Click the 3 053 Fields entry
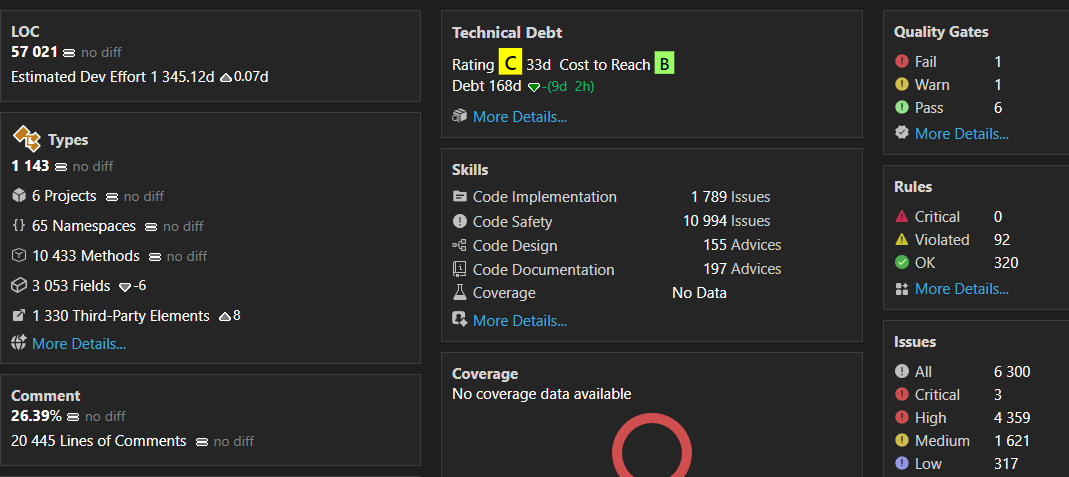Viewport: 1069px width, 477px height. coord(71,286)
